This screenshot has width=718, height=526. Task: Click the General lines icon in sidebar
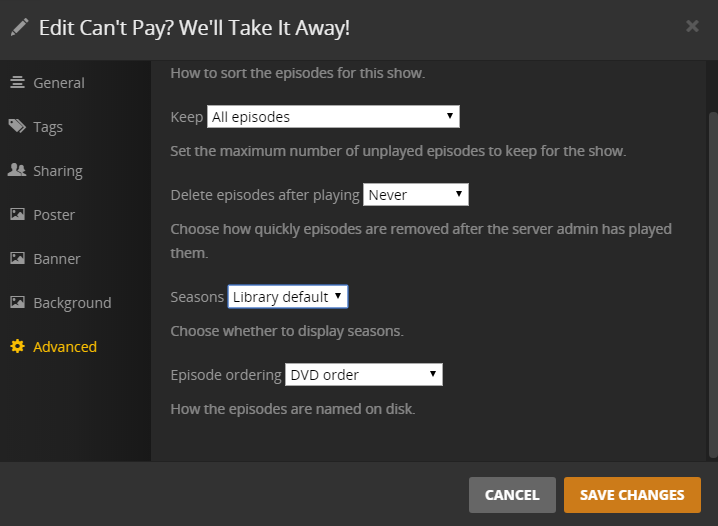17,83
